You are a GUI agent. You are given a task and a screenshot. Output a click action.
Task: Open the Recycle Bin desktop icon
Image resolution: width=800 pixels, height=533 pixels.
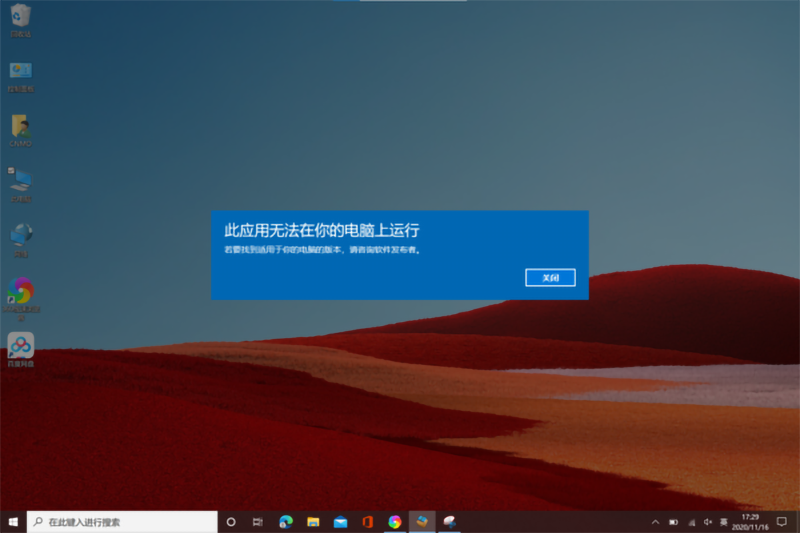click(20, 20)
